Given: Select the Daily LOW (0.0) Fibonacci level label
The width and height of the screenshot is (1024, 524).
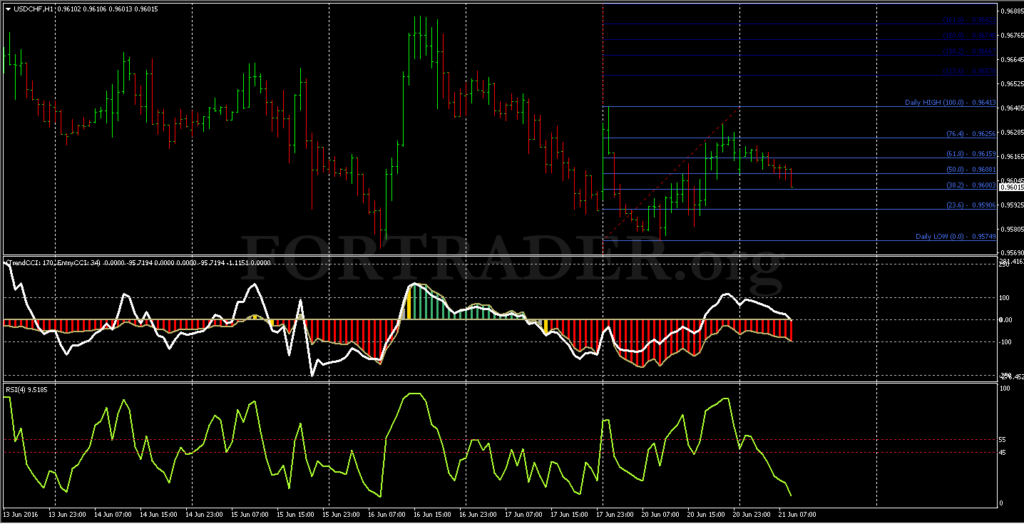Looking at the screenshot, I should (955, 236).
